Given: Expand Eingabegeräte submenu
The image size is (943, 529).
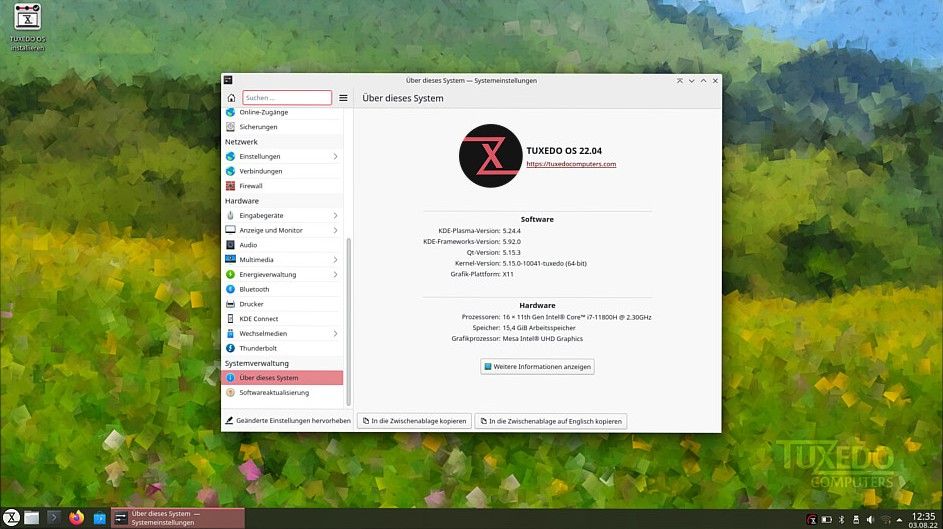Looking at the screenshot, I should click(335, 215).
